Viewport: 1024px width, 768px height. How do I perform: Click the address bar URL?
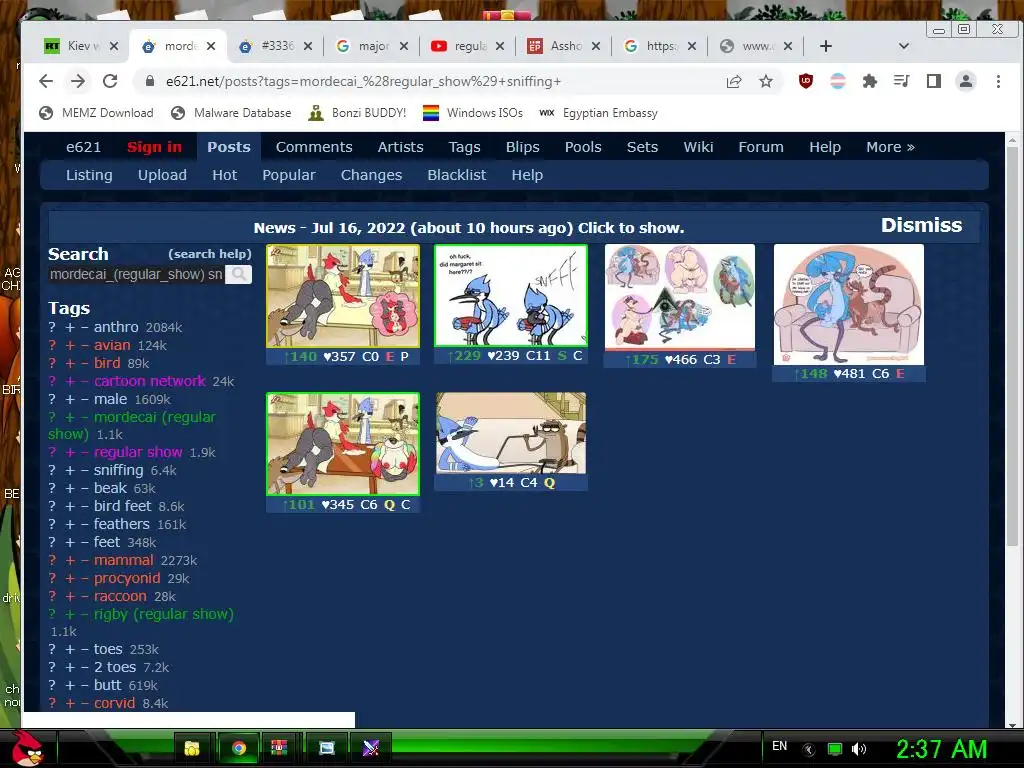coord(363,81)
